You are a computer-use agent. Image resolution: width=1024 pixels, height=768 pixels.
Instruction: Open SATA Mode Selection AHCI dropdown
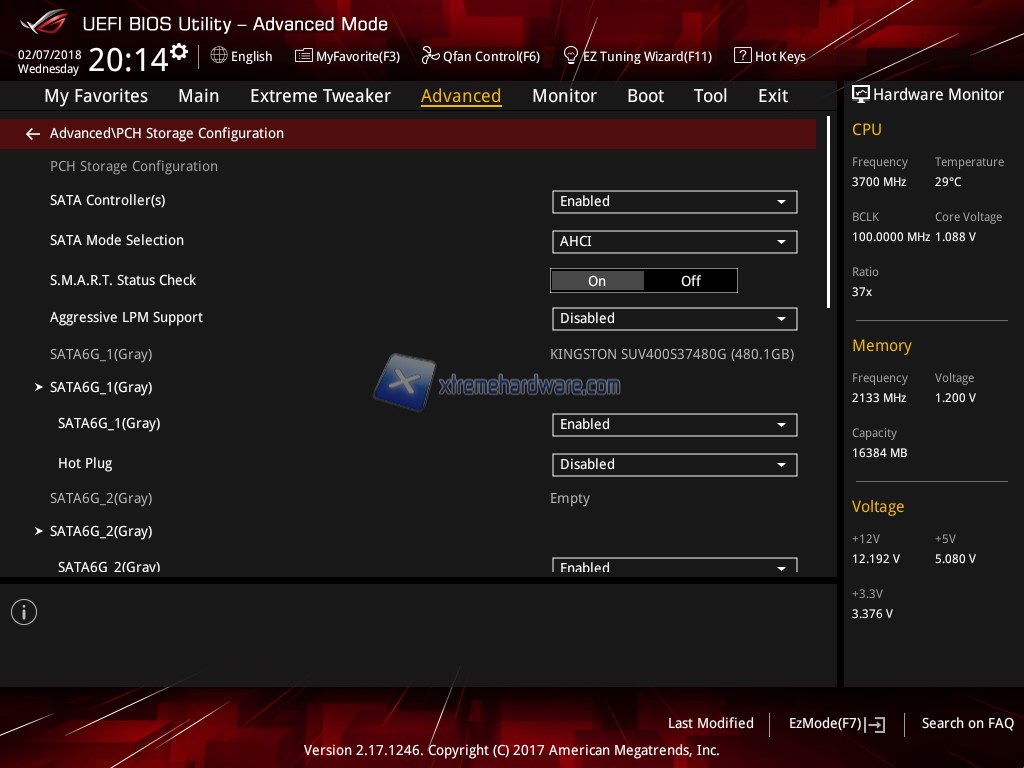674,242
